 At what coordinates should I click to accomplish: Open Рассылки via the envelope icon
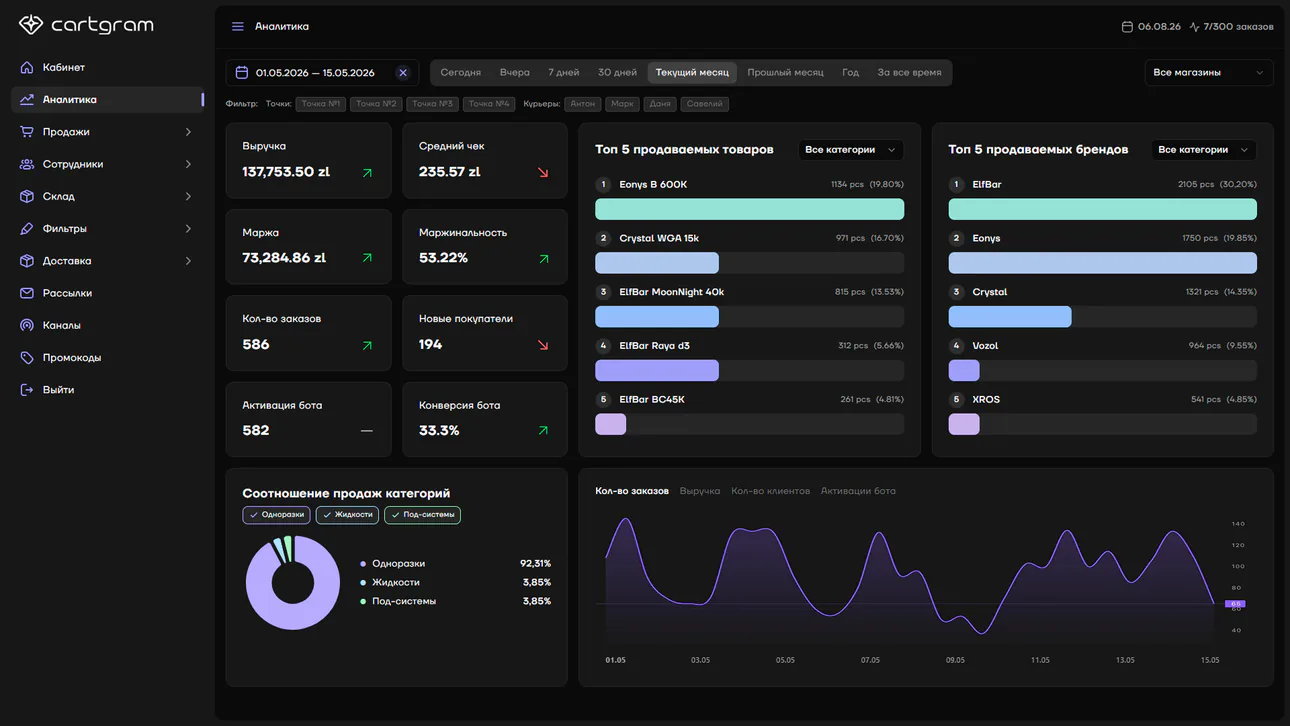coord(27,293)
